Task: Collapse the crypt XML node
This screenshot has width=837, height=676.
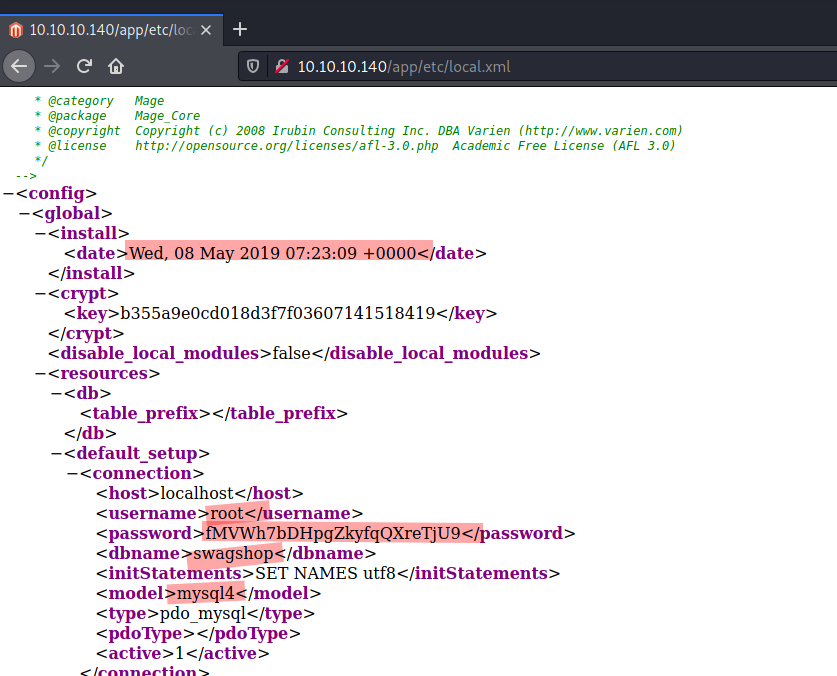Action: (x=41, y=294)
